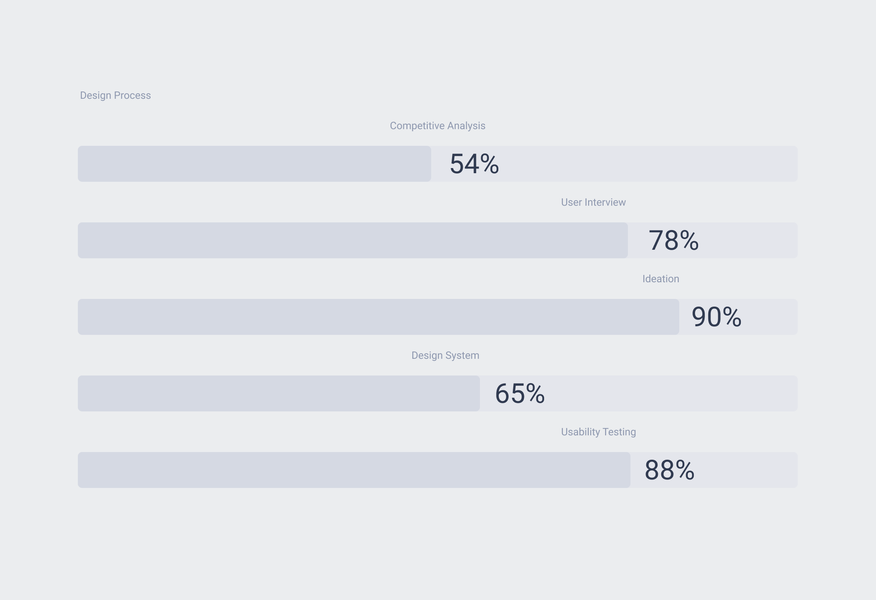Screen dimensions: 876x600
Task: Click the 88% progress value
Action: [669, 470]
